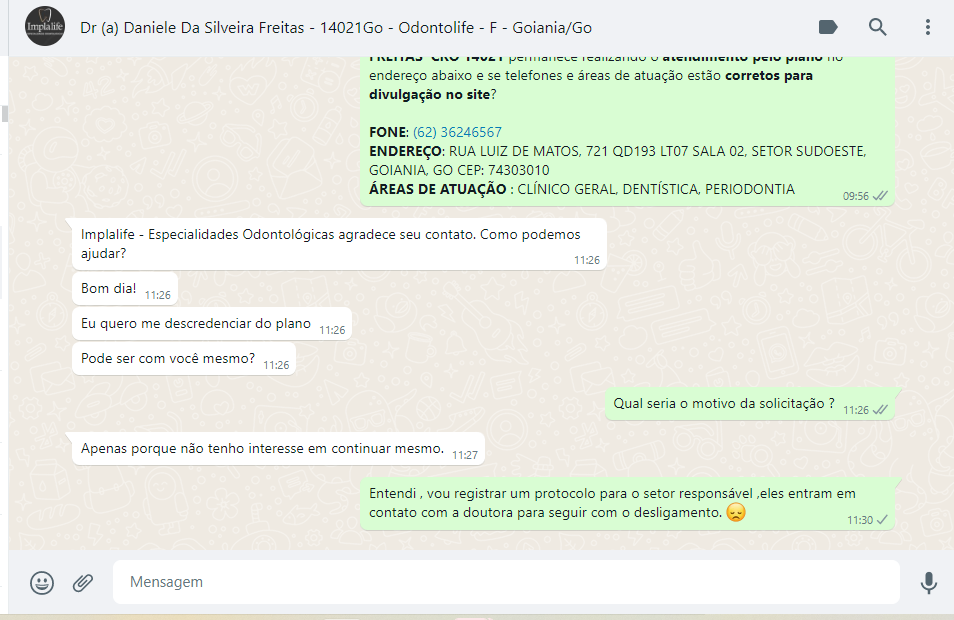Screen dimensions: 954x620
Task: Click message "Pode ser com você mesmo?"
Action: (184, 358)
